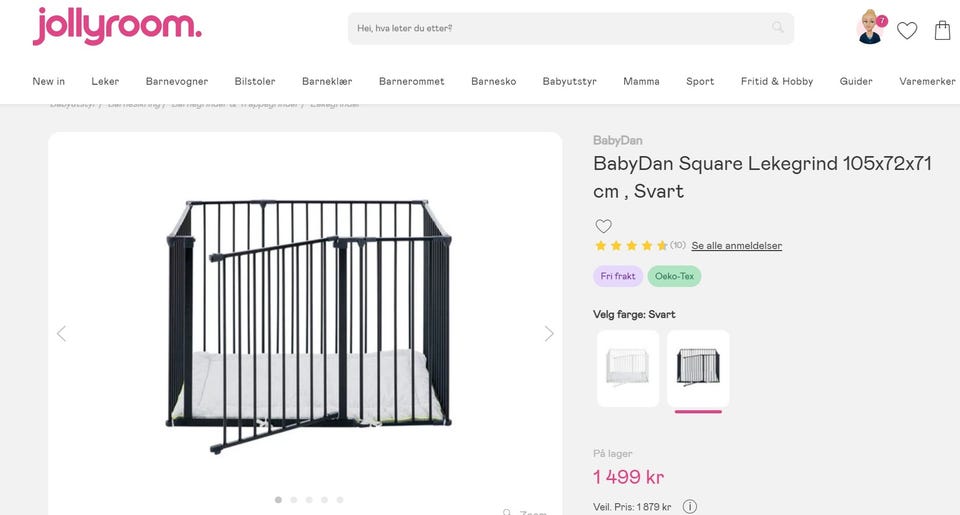This screenshot has height=515, width=960.
Task: Click the price info icon
Action: 690,507
